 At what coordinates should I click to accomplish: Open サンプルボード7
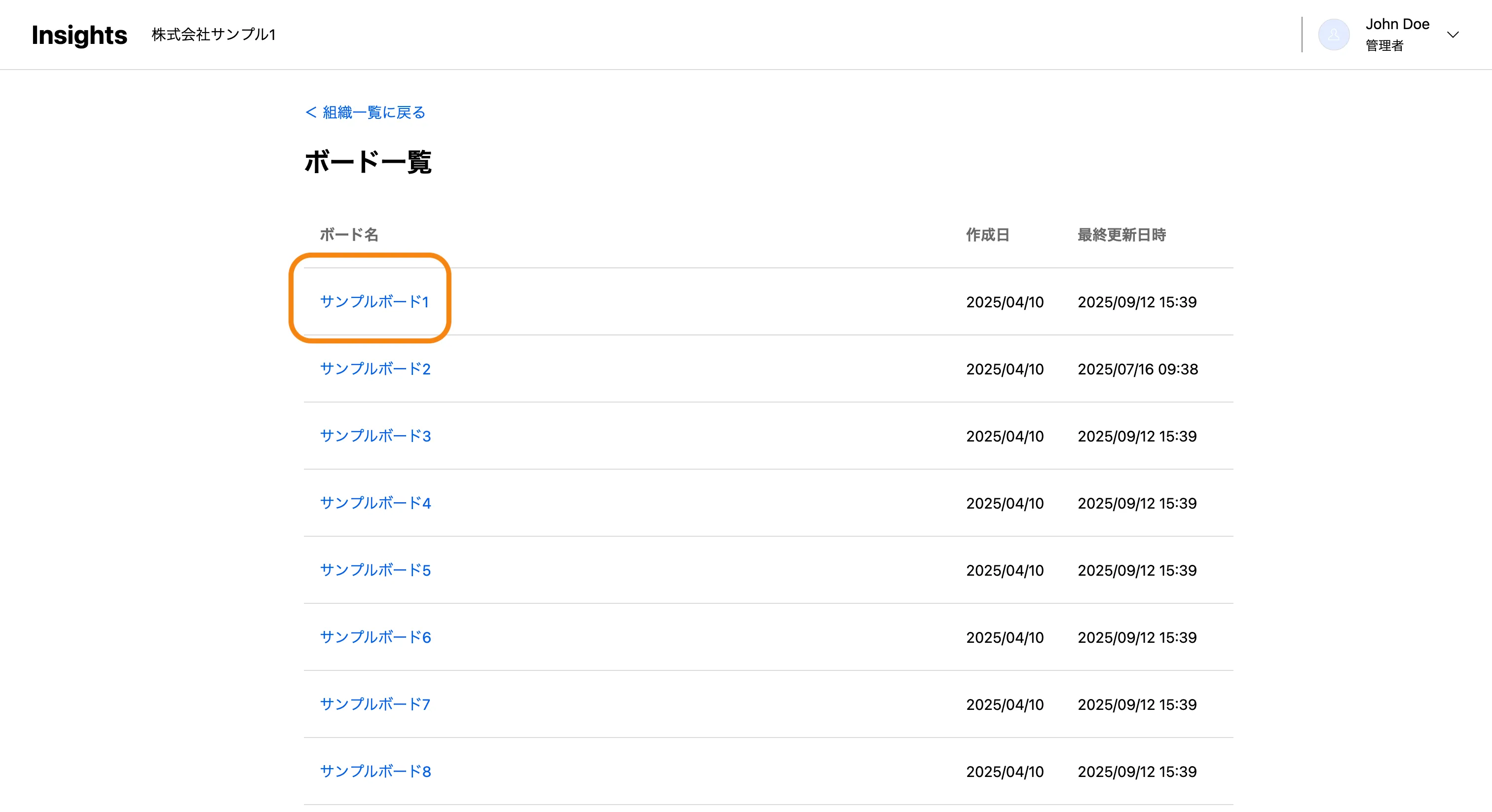click(375, 705)
